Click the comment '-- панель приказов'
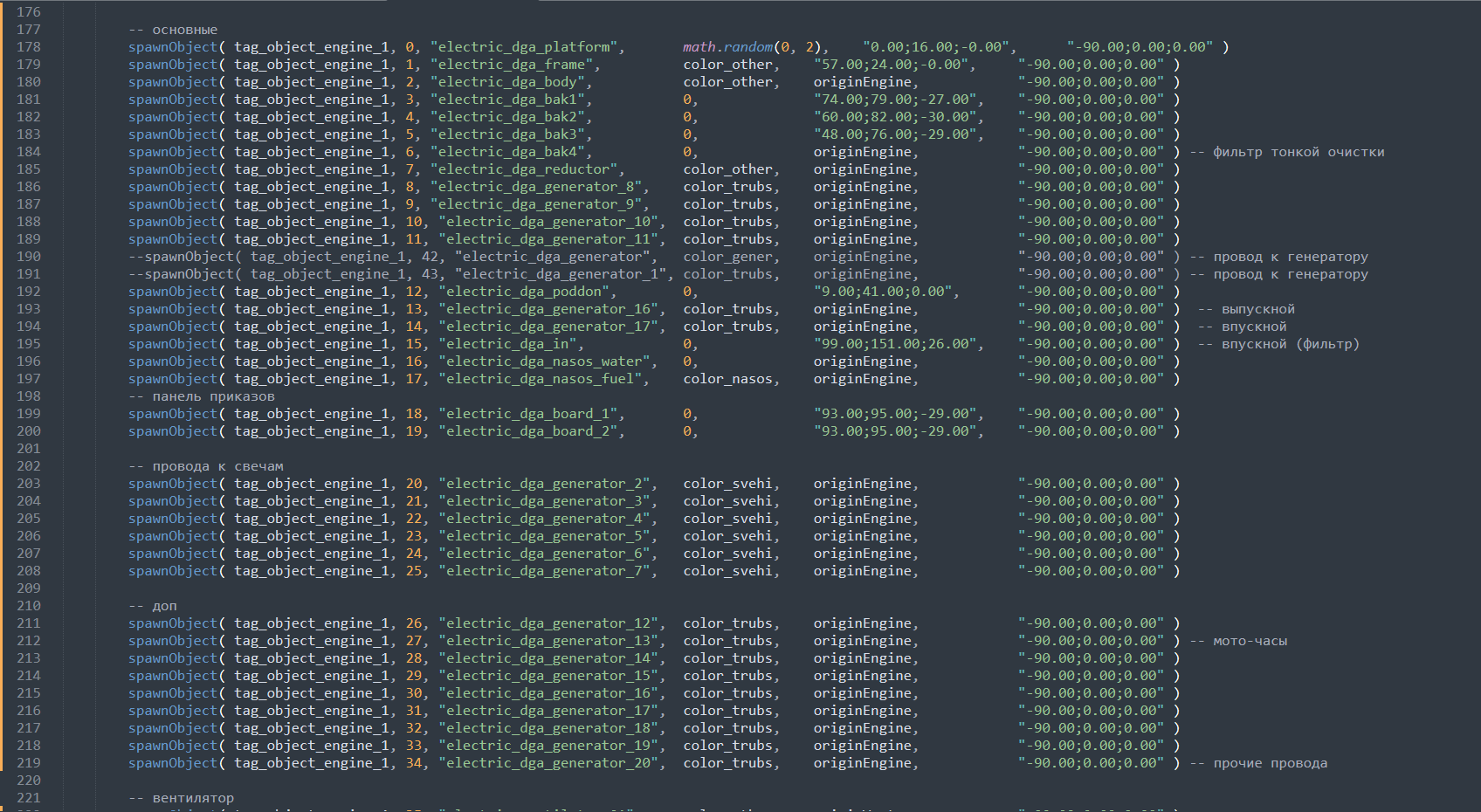The width and height of the screenshot is (1481, 812). 202,396
